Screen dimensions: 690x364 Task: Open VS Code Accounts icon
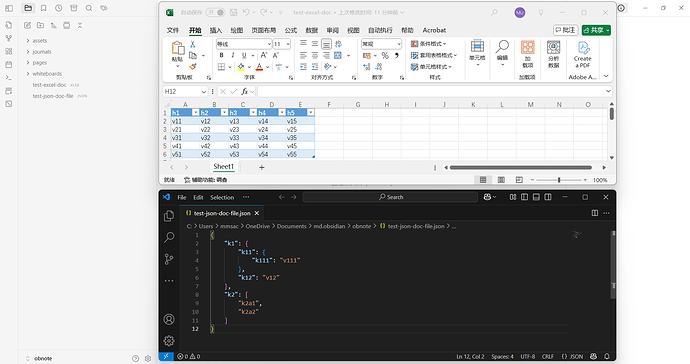coord(169,319)
